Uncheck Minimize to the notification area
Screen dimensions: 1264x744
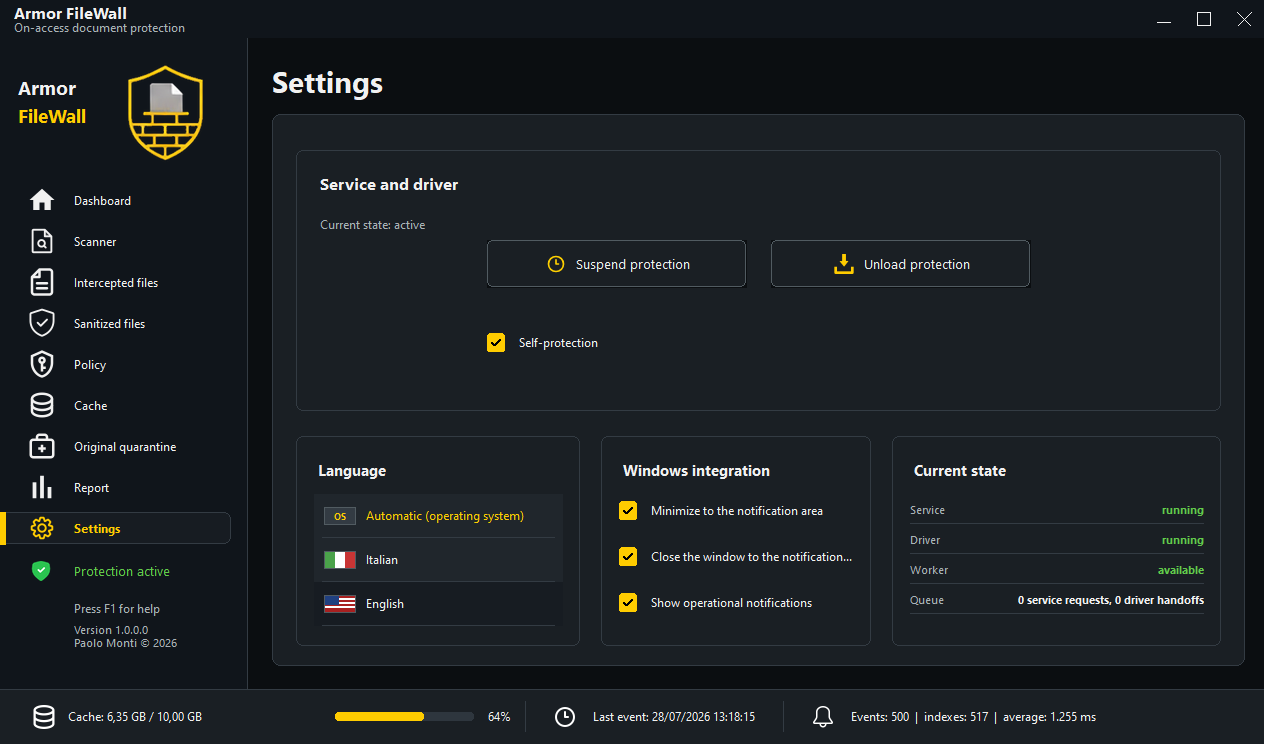(x=628, y=511)
